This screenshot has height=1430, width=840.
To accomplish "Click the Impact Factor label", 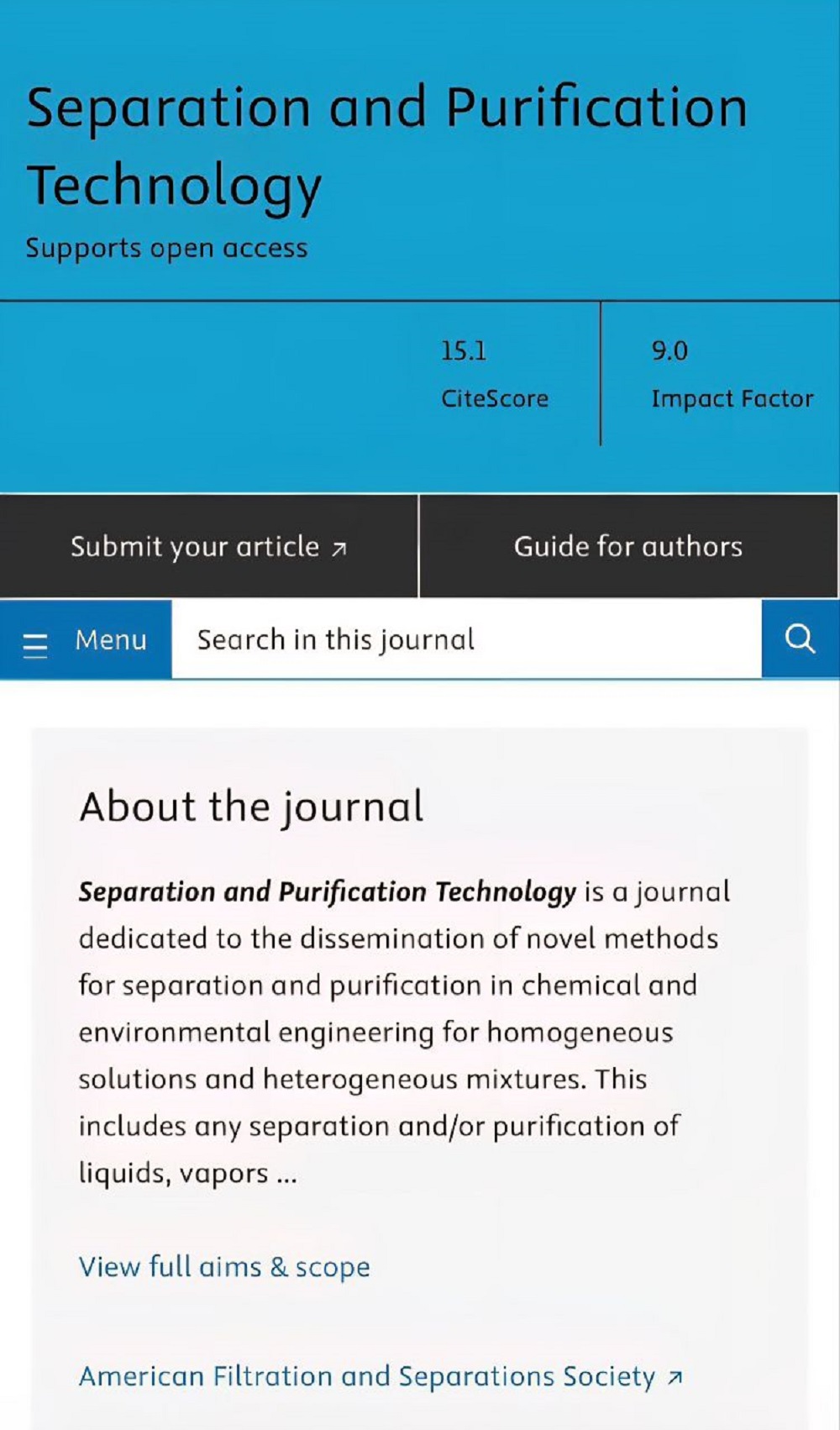I will click(732, 398).
